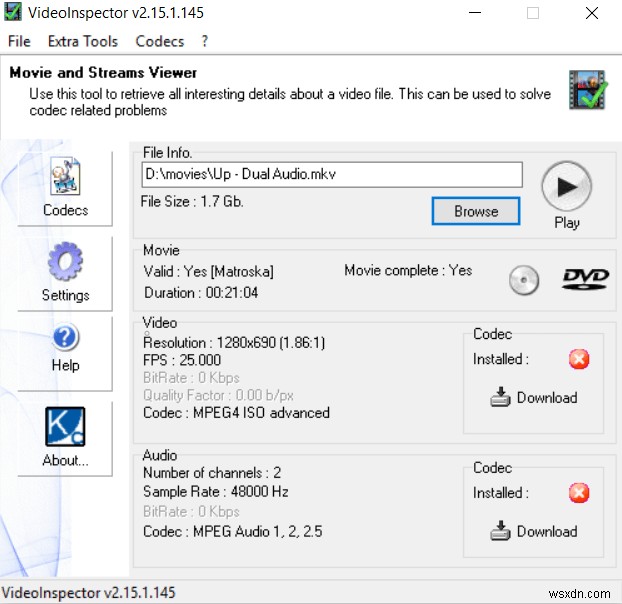Image resolution: width=622 pixels, height=604 pixels.
Task: Click 'Movie and Streams Viewer' heading
Action: 103,73
